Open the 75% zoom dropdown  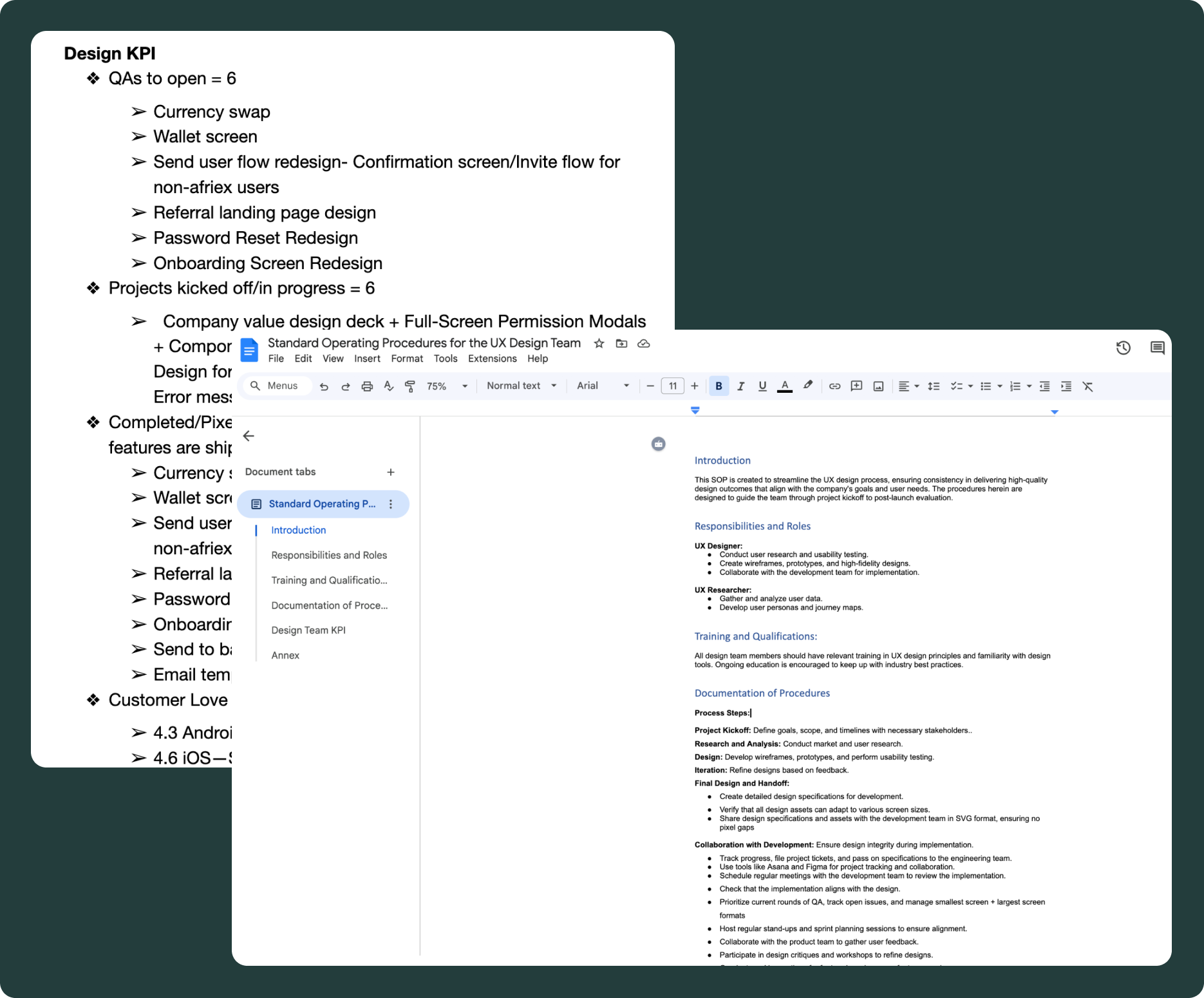pos(447,386)
